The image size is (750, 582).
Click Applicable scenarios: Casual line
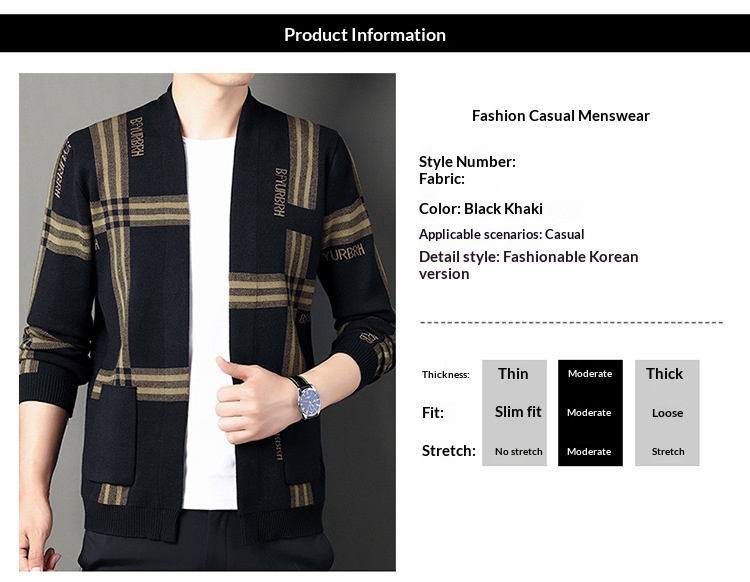click(501, 234)
